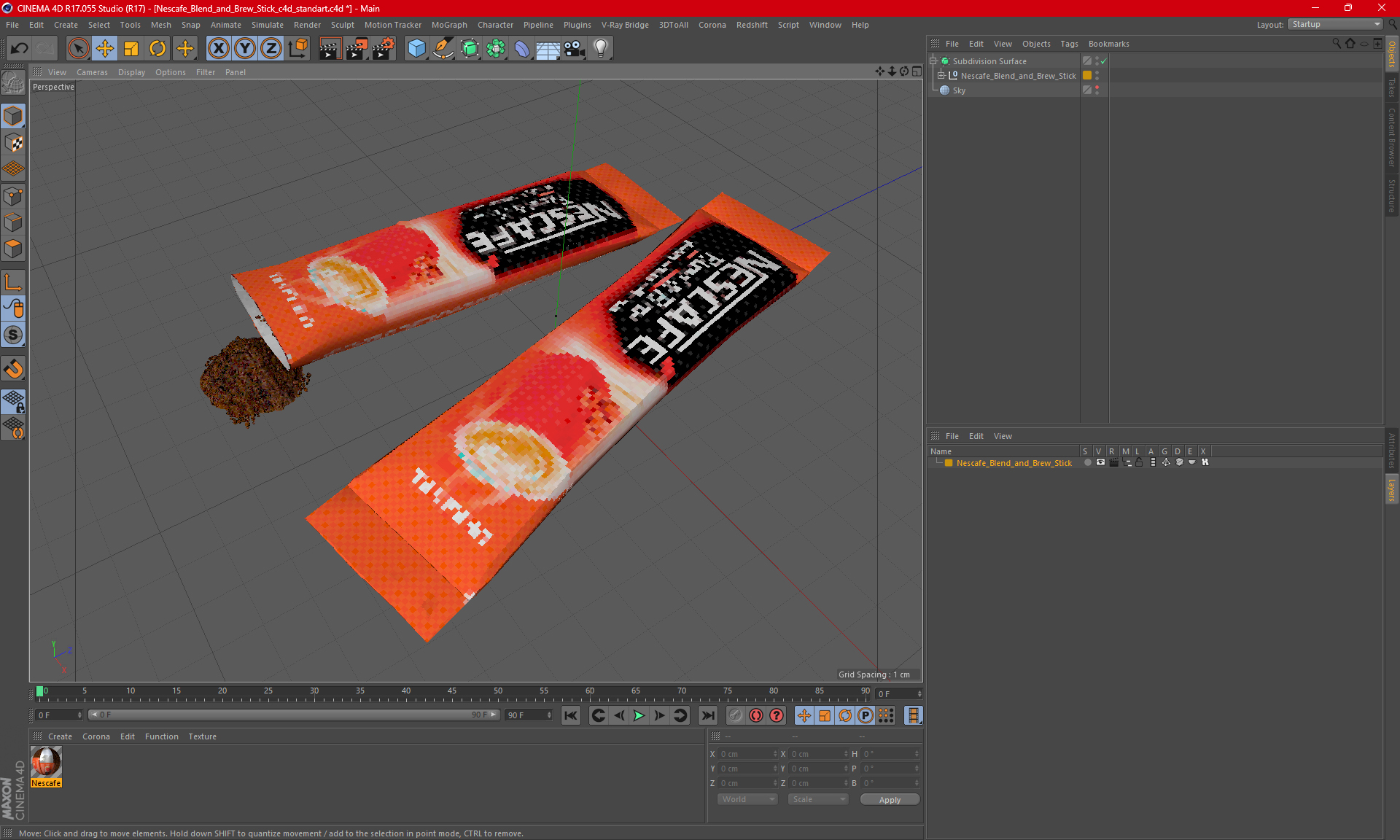The width and height of the screenshot is (1400, 840).
Task: Open the MoGraph menu
Action: [449, 25]
